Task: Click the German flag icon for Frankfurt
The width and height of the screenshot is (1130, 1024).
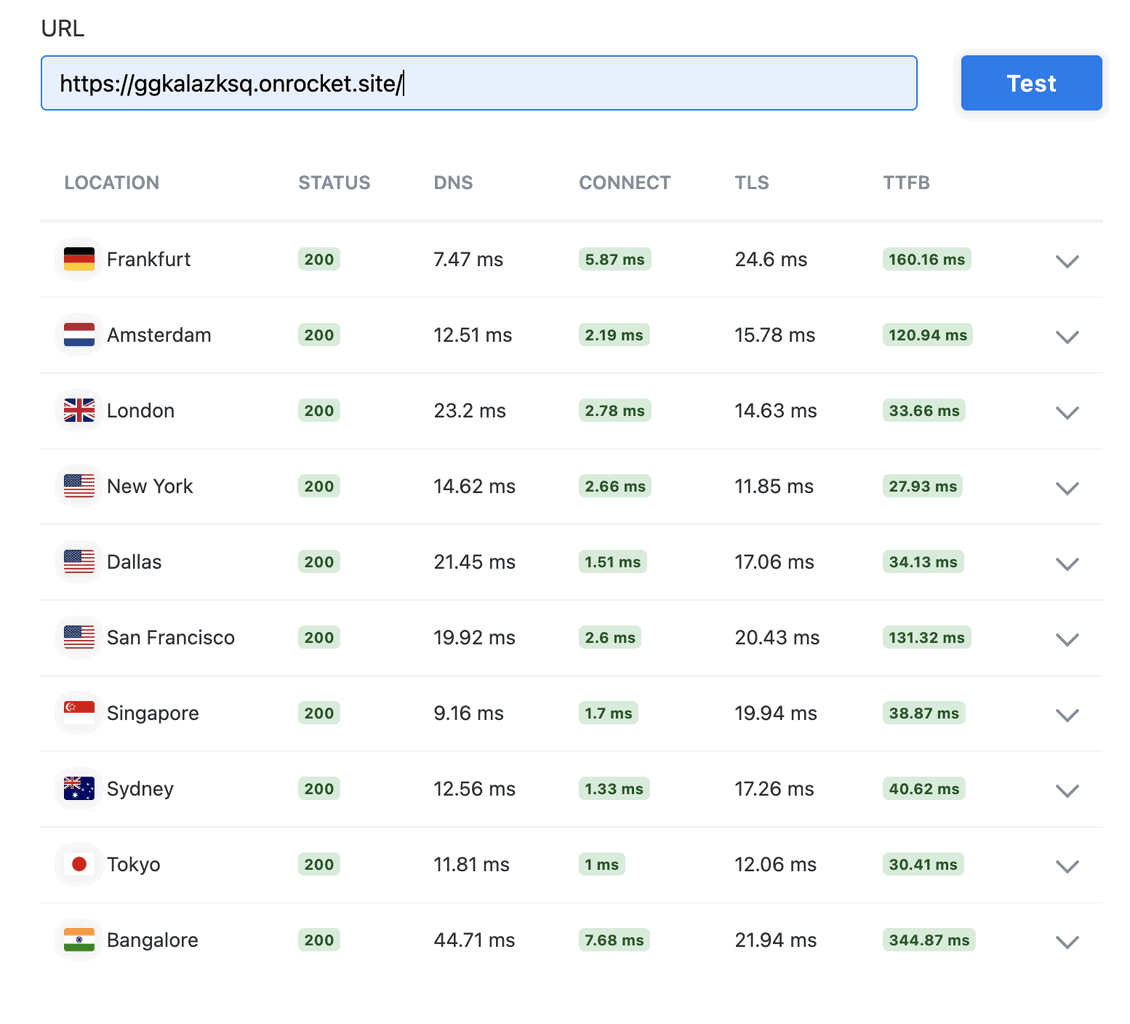Action: point(79,259)
